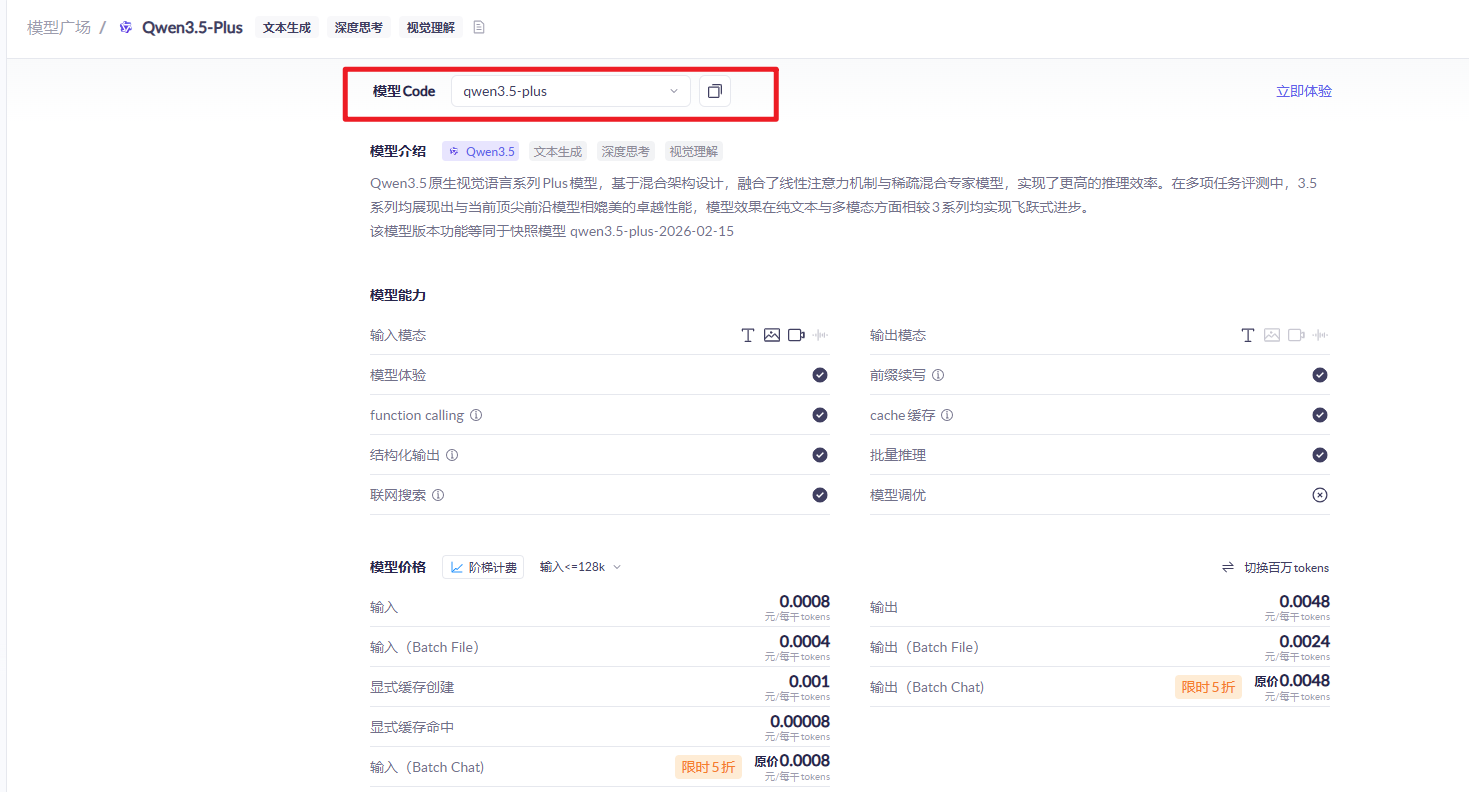Open the 模型 Code dropdown showing qwen3.5-plus
Image resolution: width=1469 pixels, height=792 pixels.
click(x=571, y=91)
